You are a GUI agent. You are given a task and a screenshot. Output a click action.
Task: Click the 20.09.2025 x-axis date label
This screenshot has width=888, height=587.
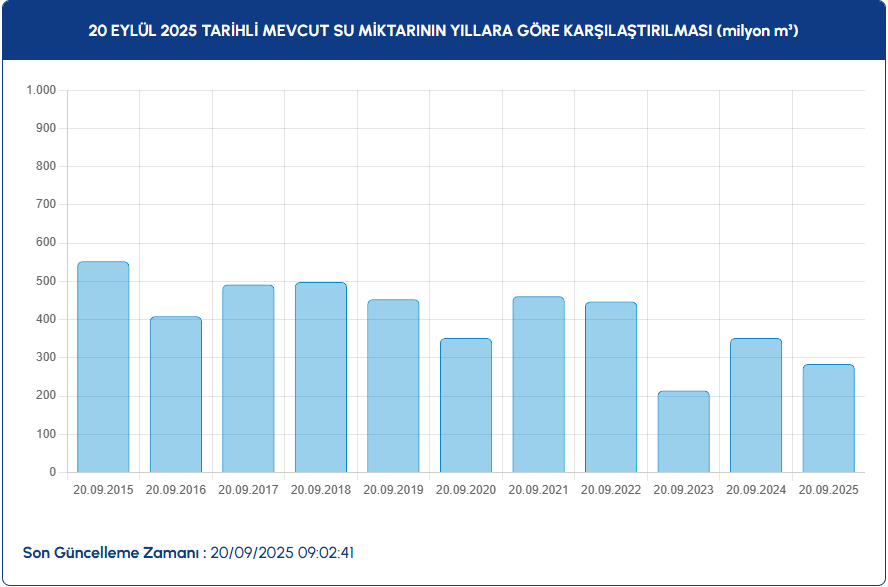tap(828, 490)
